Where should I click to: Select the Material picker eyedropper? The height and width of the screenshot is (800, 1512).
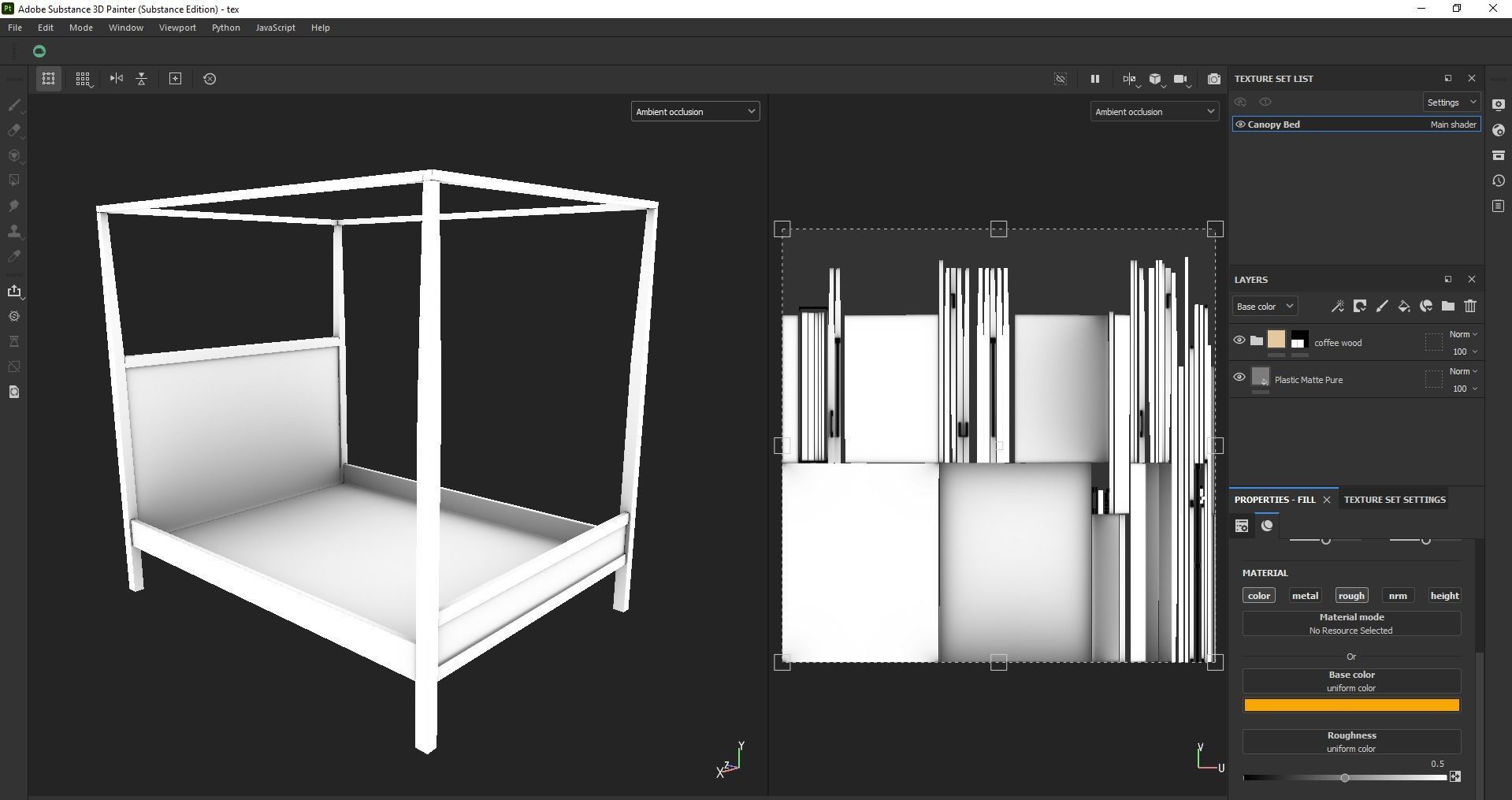point(14,256)
